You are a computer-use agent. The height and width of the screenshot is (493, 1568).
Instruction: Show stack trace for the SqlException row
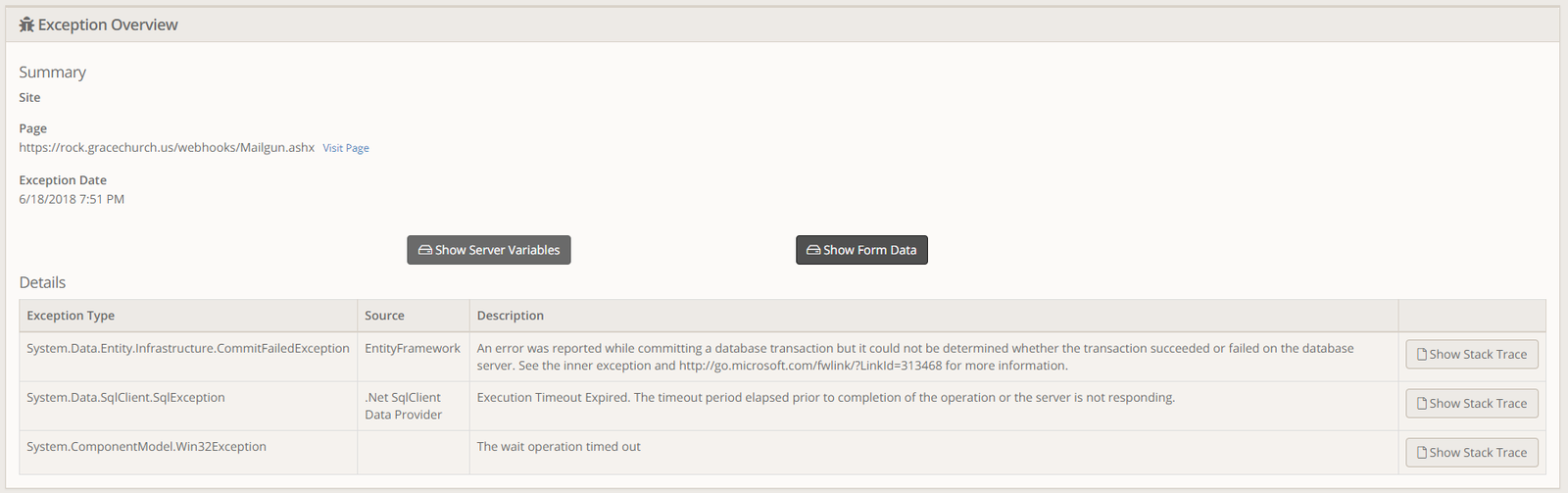pyautogui.click(x=1471, y=404)
